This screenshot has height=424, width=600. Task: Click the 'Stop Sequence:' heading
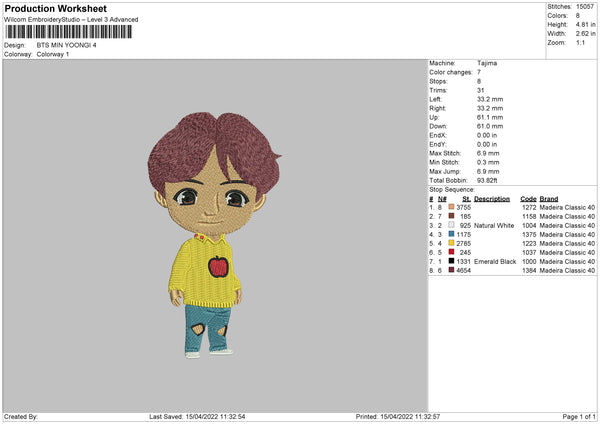[x=452, y=190]
